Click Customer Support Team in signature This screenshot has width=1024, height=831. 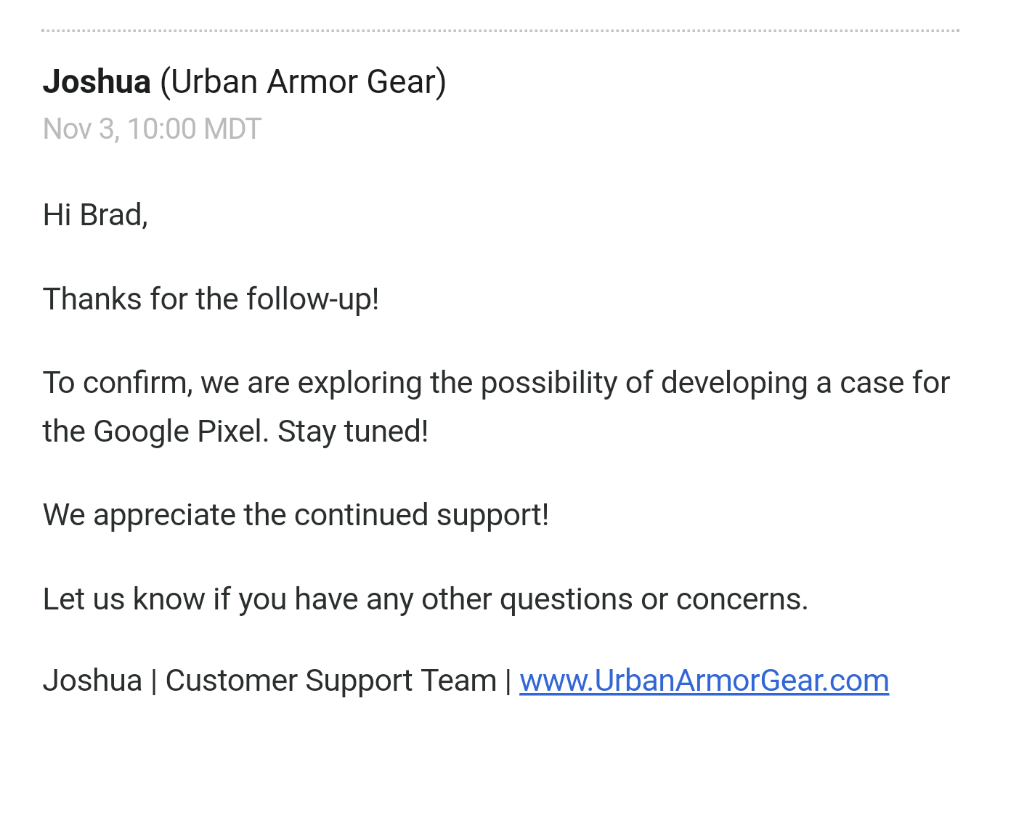coord(331,681)
